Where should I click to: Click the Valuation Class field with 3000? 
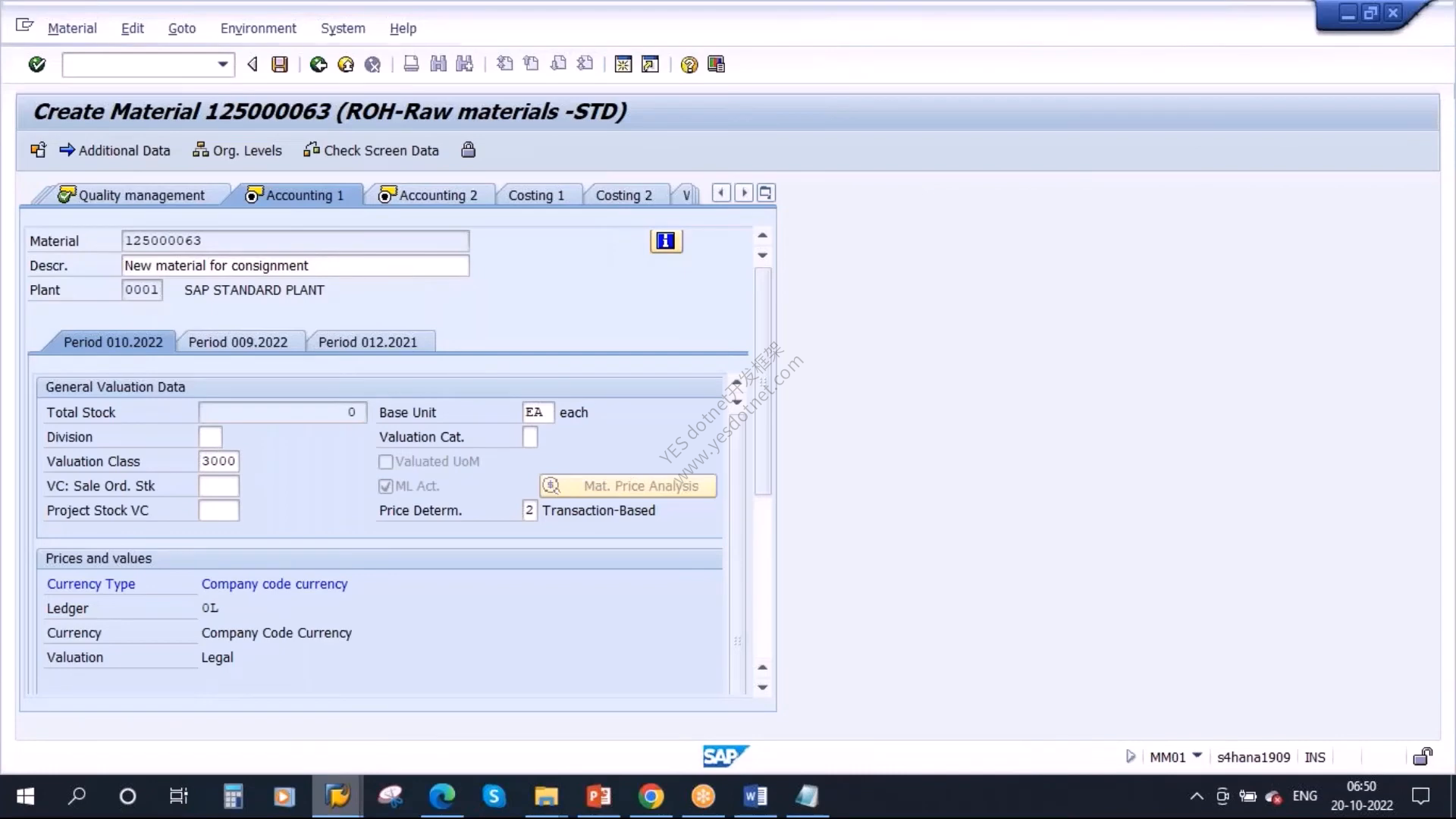click(x=218, y=461)
